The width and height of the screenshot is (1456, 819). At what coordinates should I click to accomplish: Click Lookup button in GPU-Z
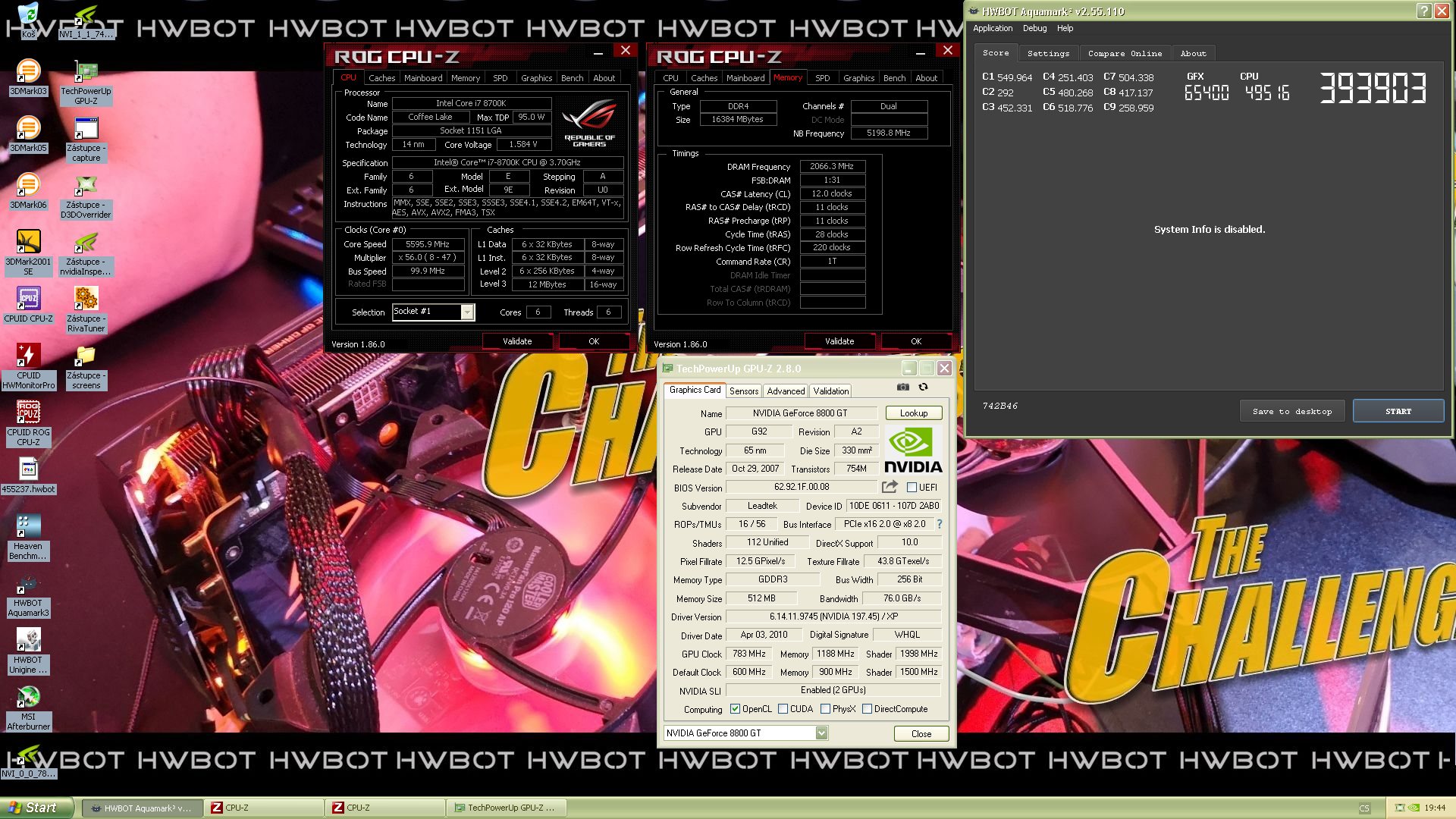[913, 413]
